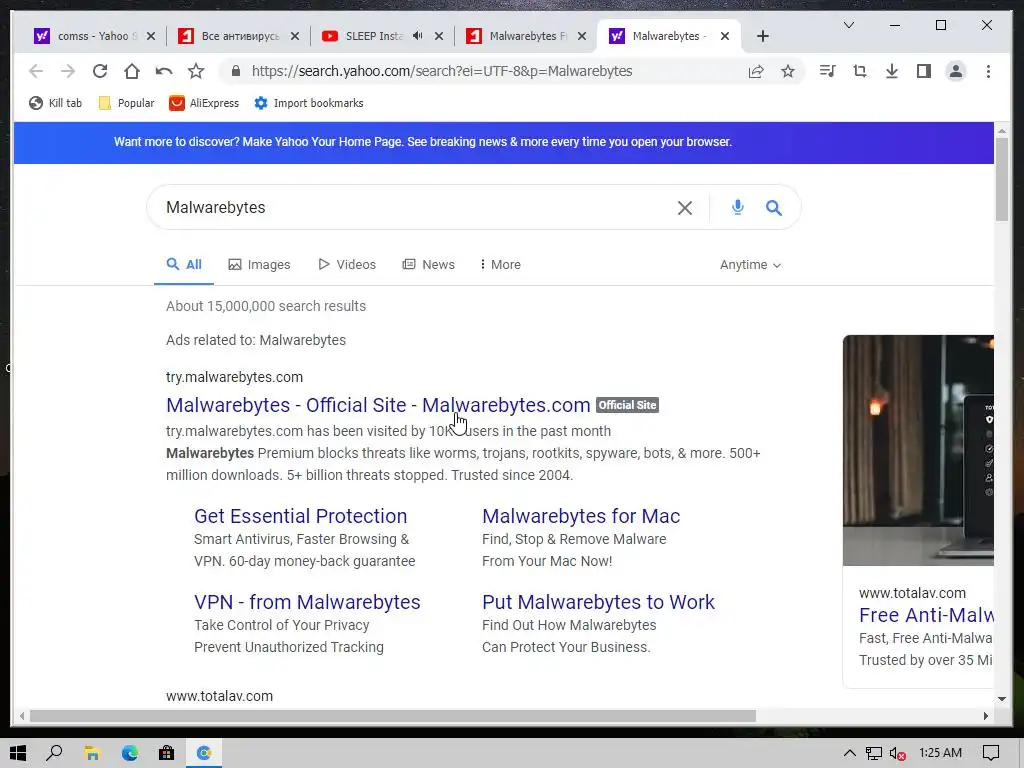Show hidden system tray icons
Image resolution: width=1024 pixels, height=768 pixels.
tap(849, 753)
